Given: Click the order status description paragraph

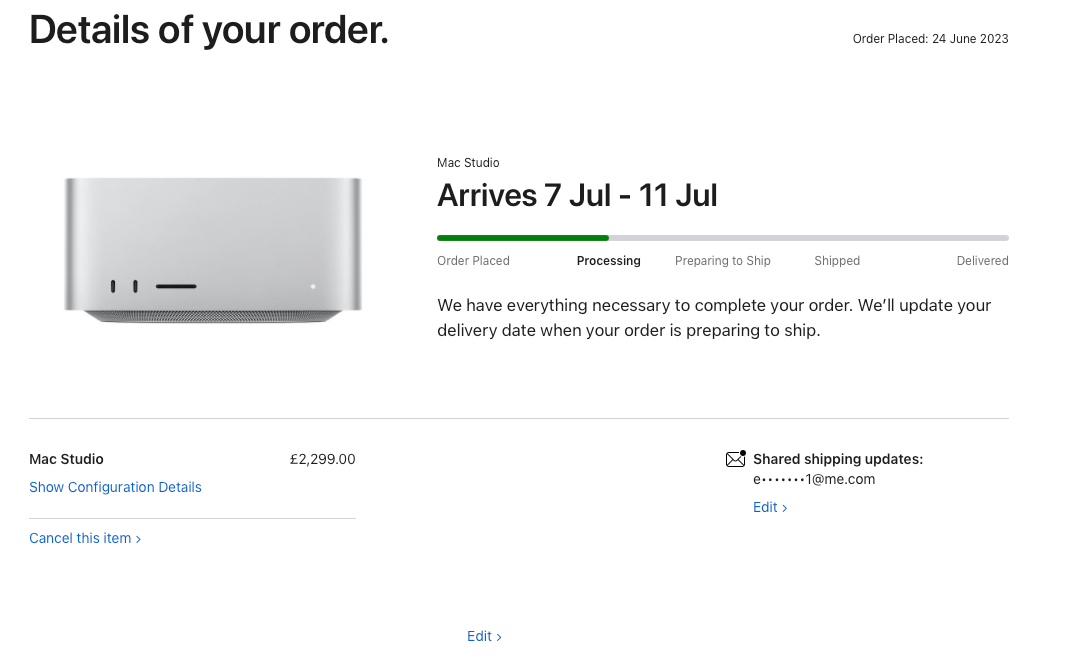Looking at the screenshot, I should click(713, 317).
